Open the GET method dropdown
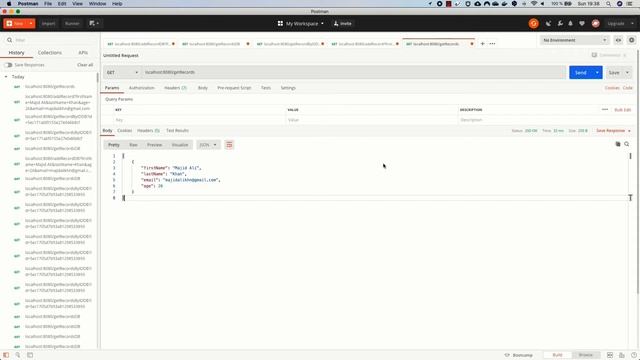This screenshot has width=640, height=360. coord(122,72)
